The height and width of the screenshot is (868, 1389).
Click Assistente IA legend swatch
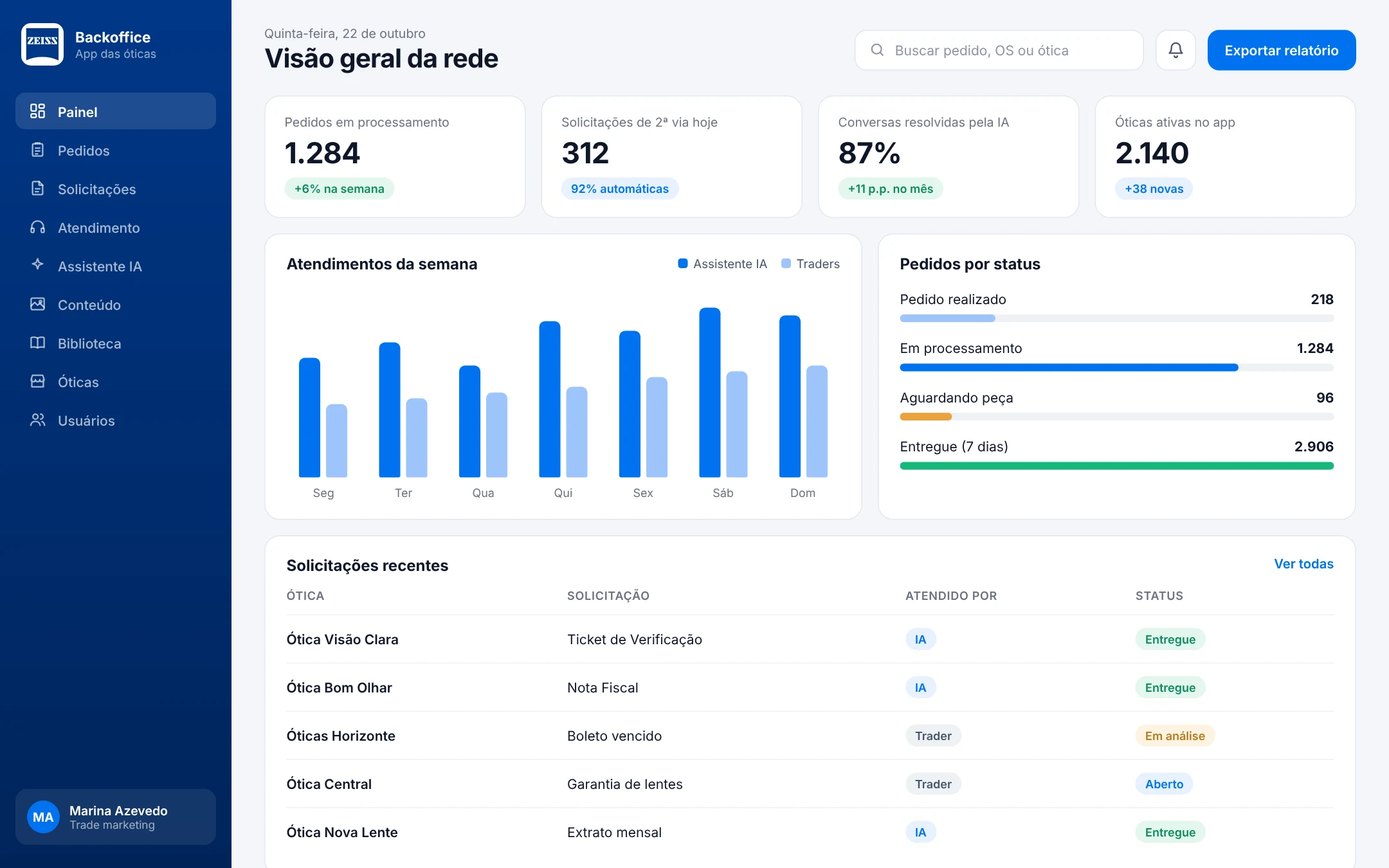pyautogui.click(x=683, y=264)
